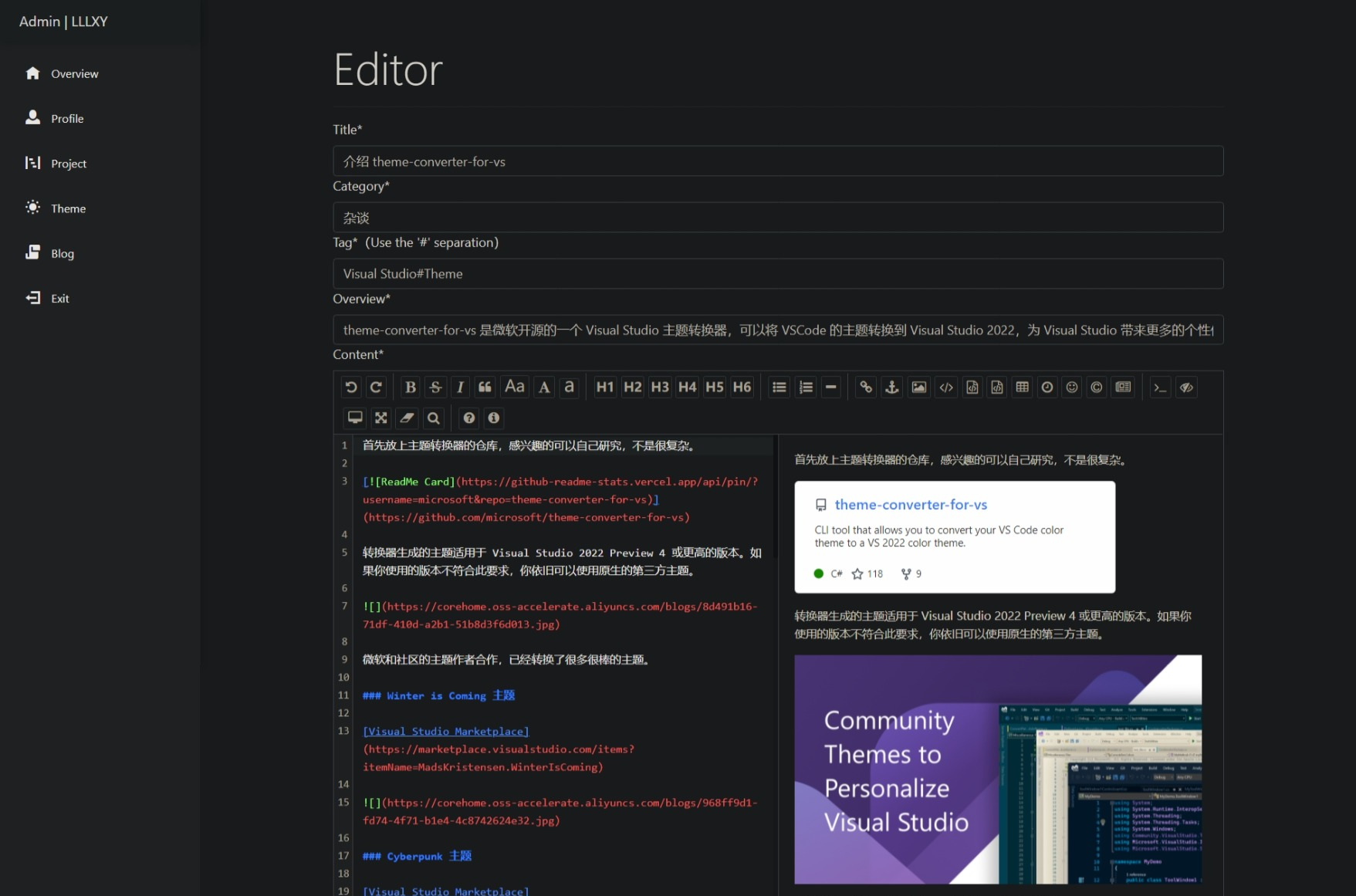Screen dimensions: 1356x896
Task: Toggle the live preview eye-slash icon
Action: [x=1187, y=387]
